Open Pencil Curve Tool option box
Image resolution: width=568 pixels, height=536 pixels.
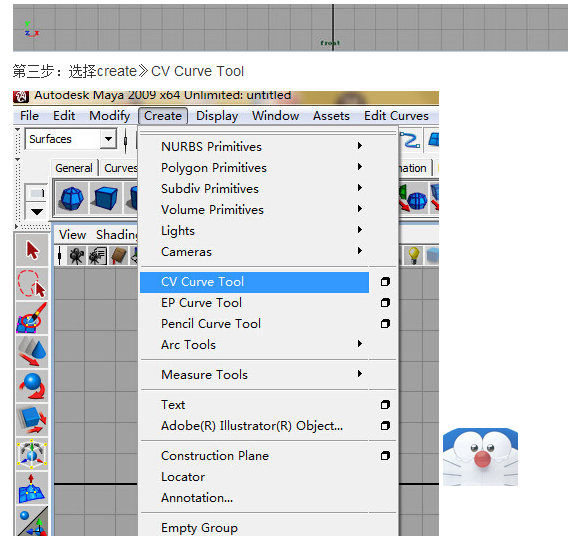click(x=385, y=323)
